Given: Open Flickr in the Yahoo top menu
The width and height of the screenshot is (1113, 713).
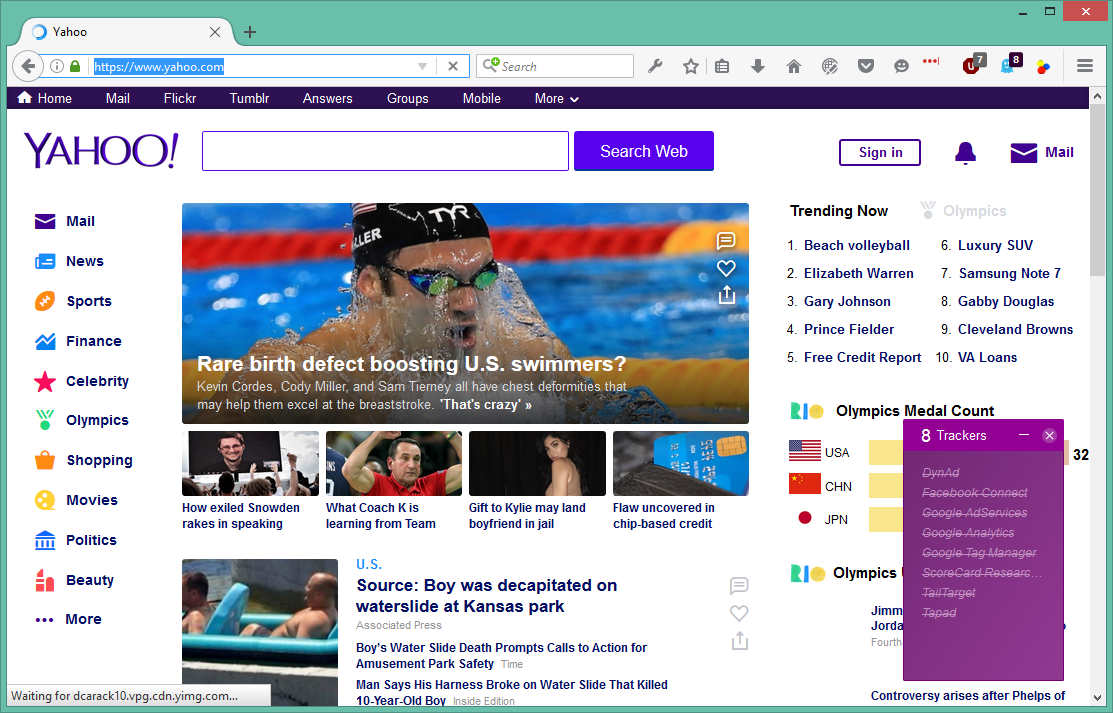Looking at the screenshot, I should [180, 98].
